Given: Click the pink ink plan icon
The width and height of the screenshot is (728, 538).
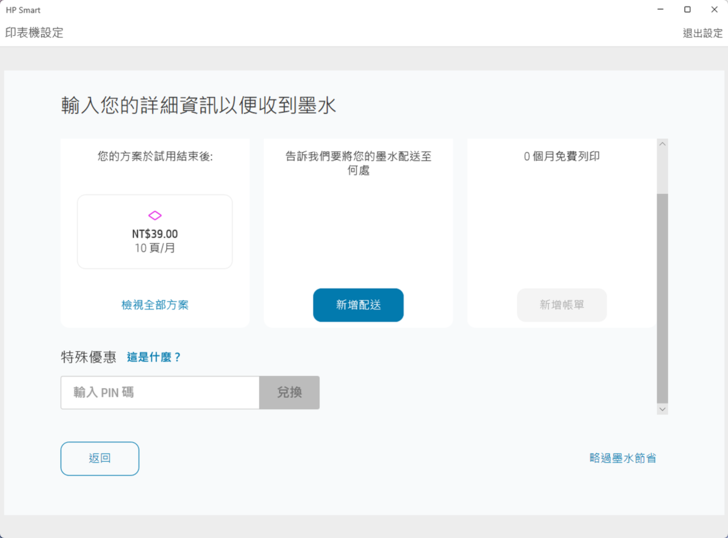Looking at the screenshot, I should pyautogui.click(x=155, y=215).
